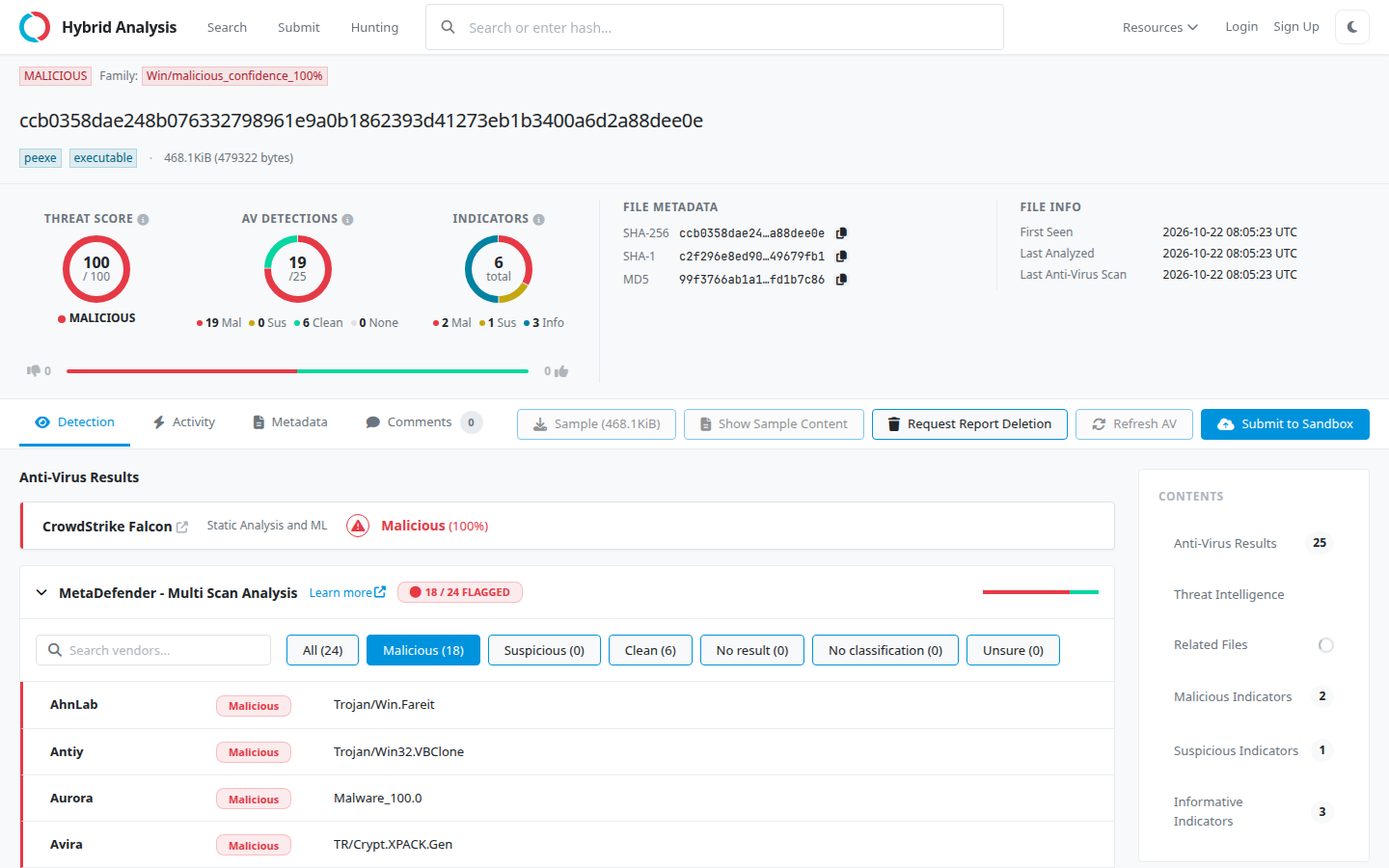Viewport: 1389px width, 868px height.
Task: Click the peexe tag
Action: click(x=41, y=158)
